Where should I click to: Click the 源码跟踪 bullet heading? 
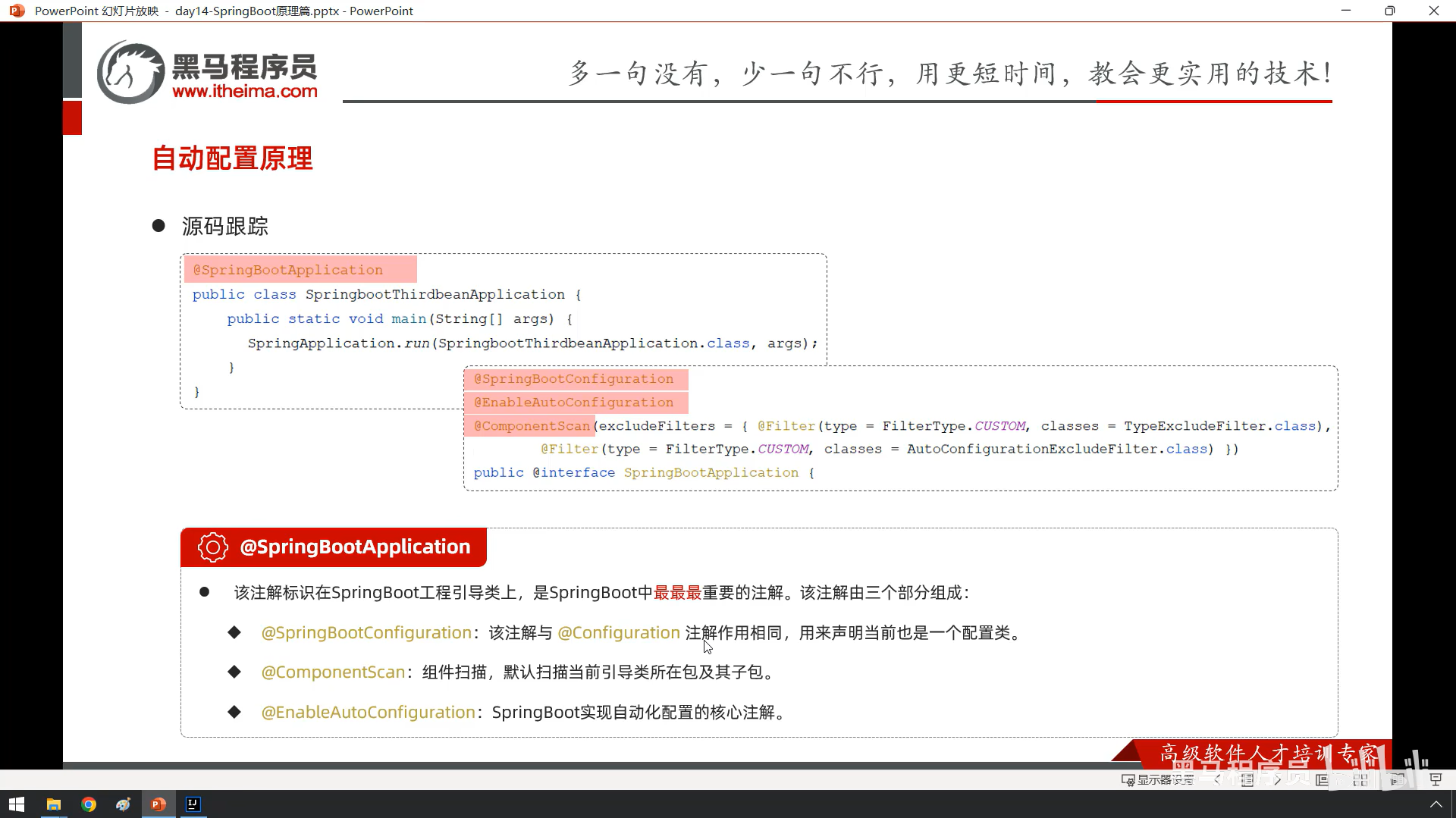(225, 226)
